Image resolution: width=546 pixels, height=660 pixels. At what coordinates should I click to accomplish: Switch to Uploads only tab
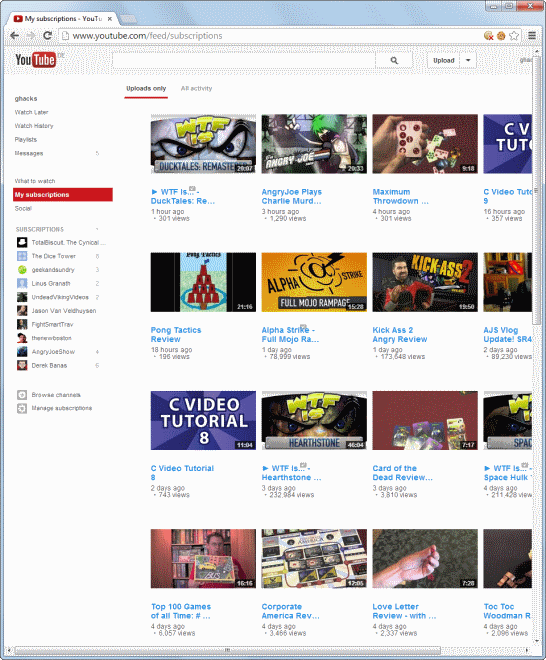(146, 88)
